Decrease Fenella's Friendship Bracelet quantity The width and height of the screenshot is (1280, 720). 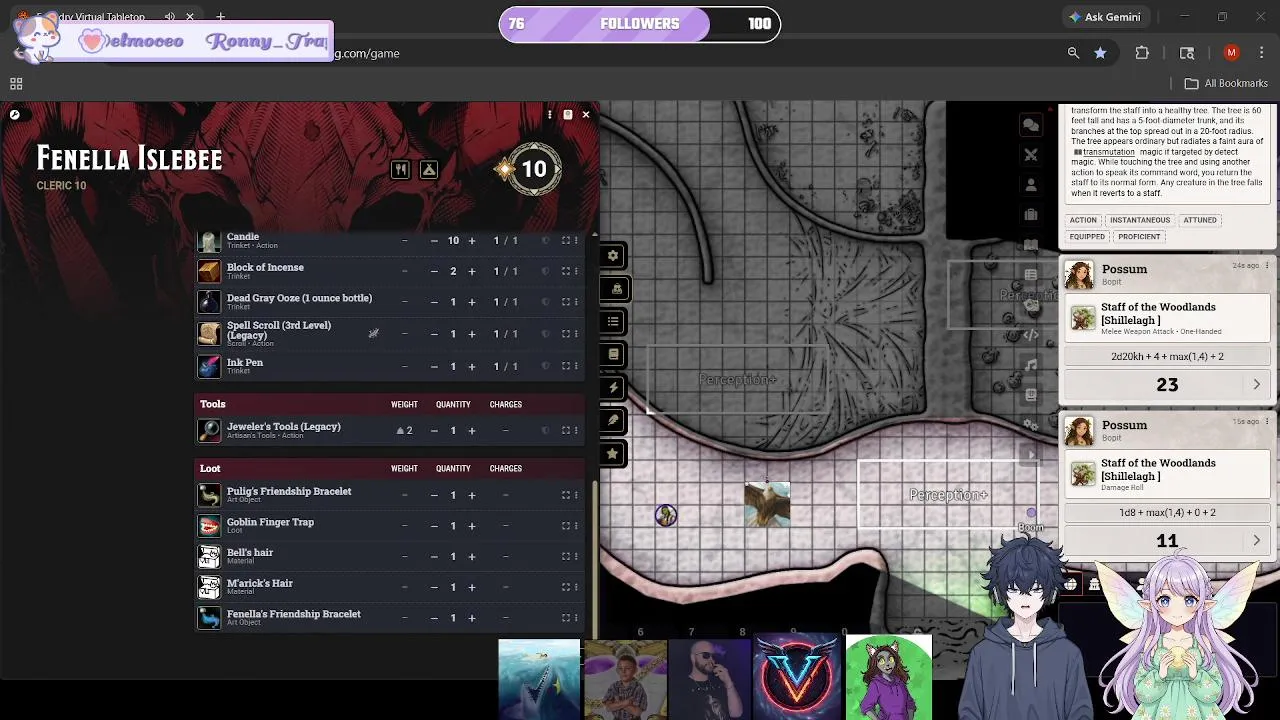click(x=434, y=618)
